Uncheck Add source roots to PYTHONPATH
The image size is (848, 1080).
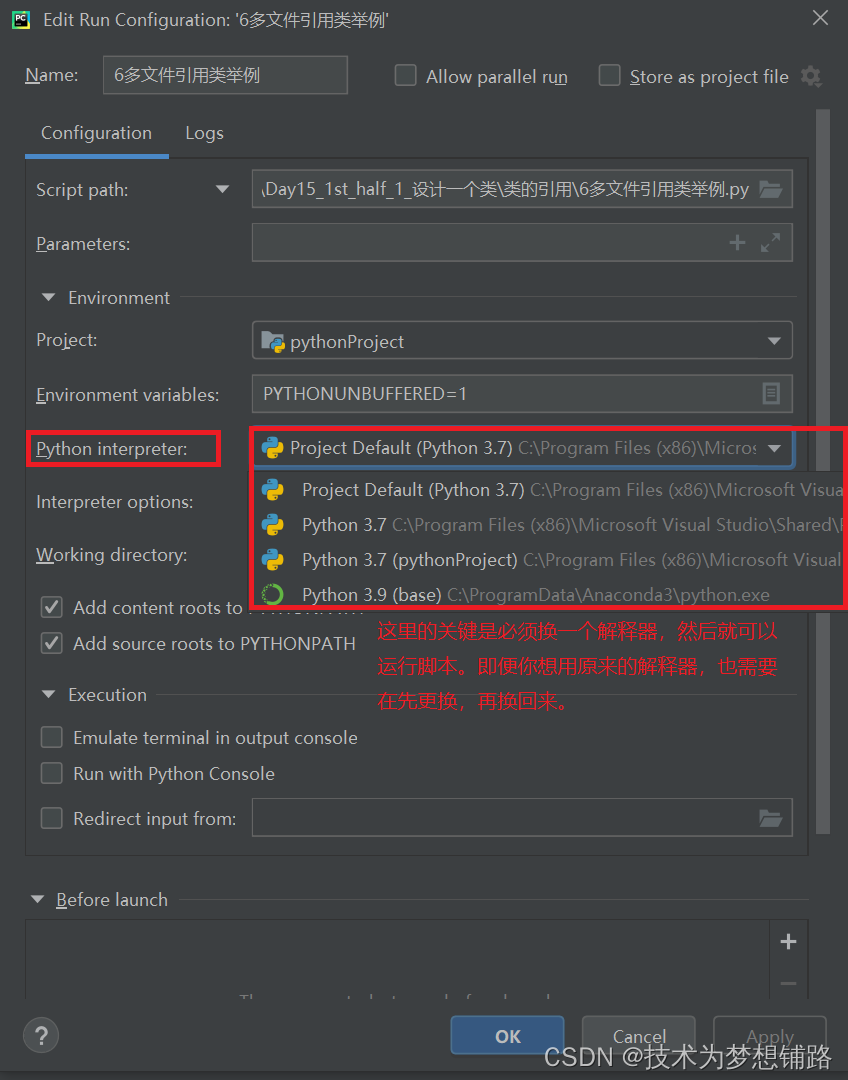pyautogui.click(x=51, y=643)
